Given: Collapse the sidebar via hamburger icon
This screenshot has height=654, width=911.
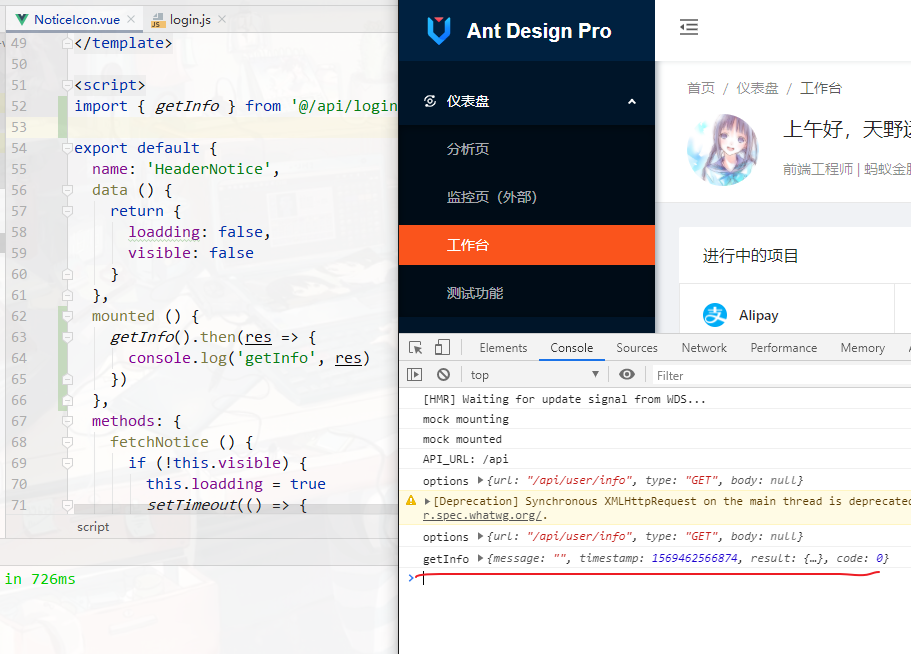Looking at the screenshot, I should click(x=688, y=27).
